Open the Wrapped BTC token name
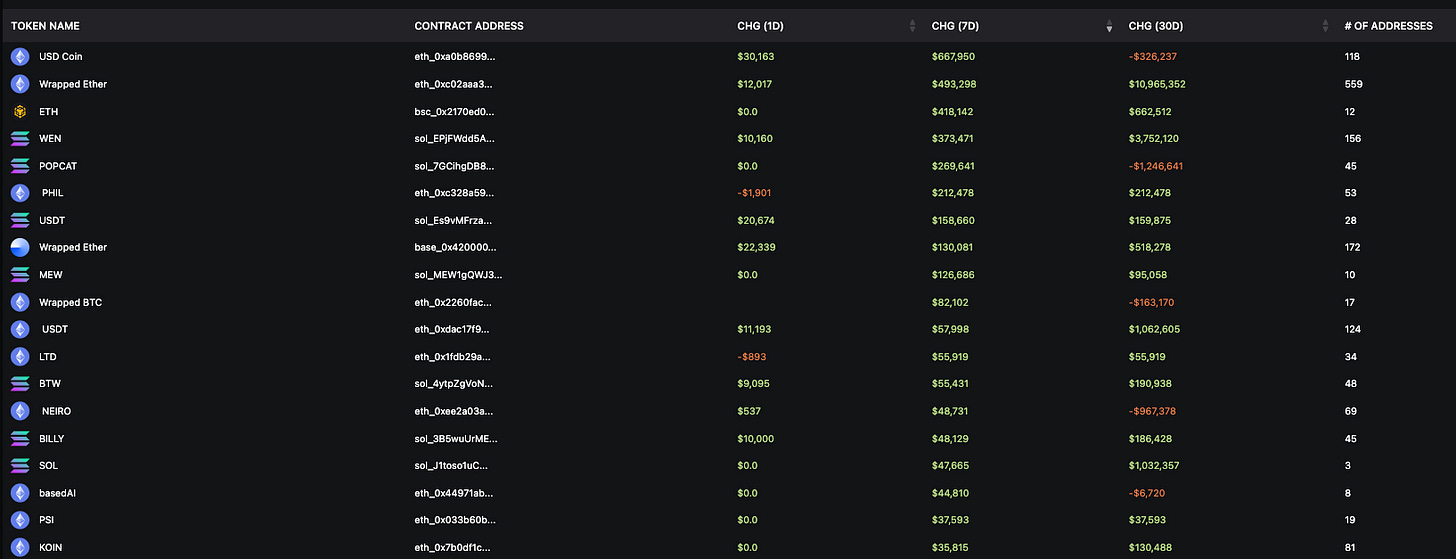 (70, 302)
